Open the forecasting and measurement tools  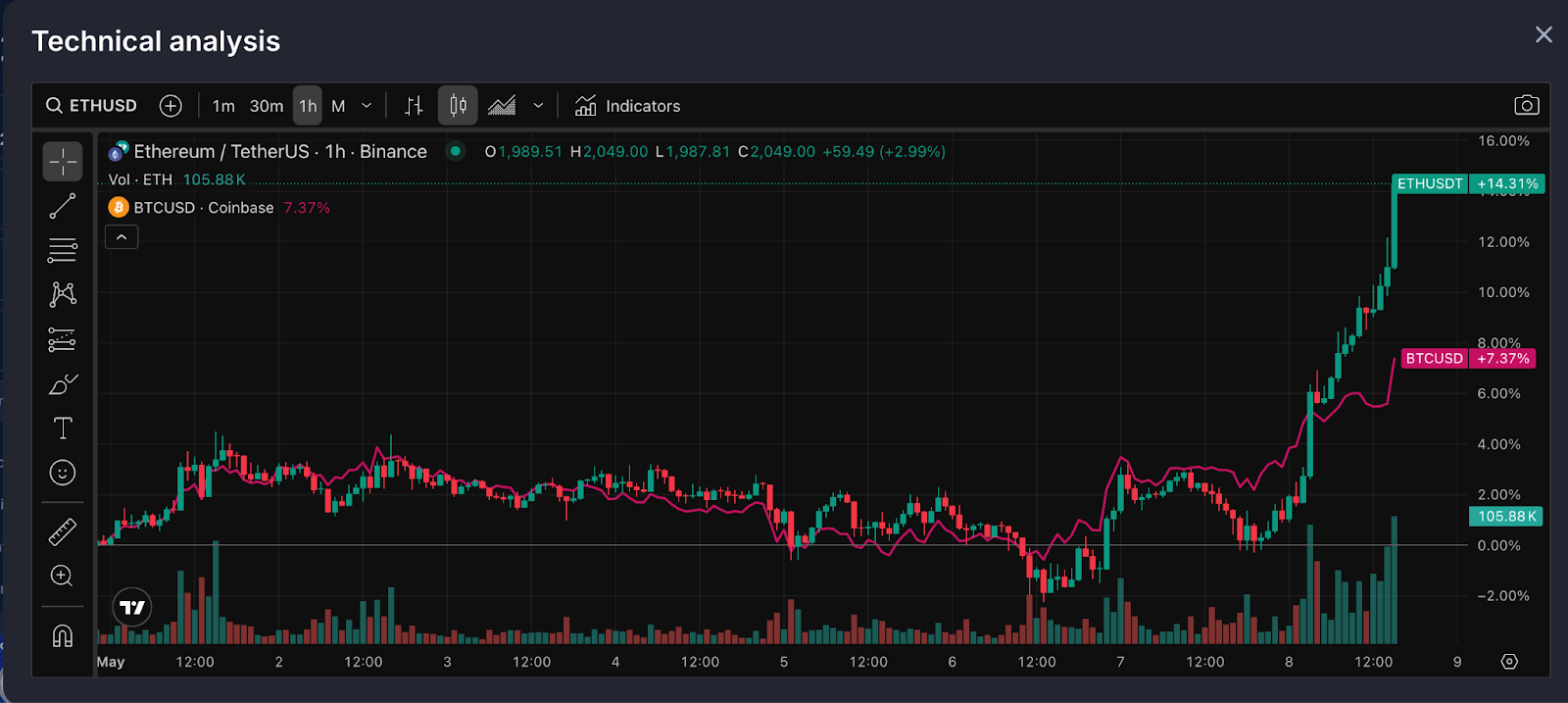63,339
